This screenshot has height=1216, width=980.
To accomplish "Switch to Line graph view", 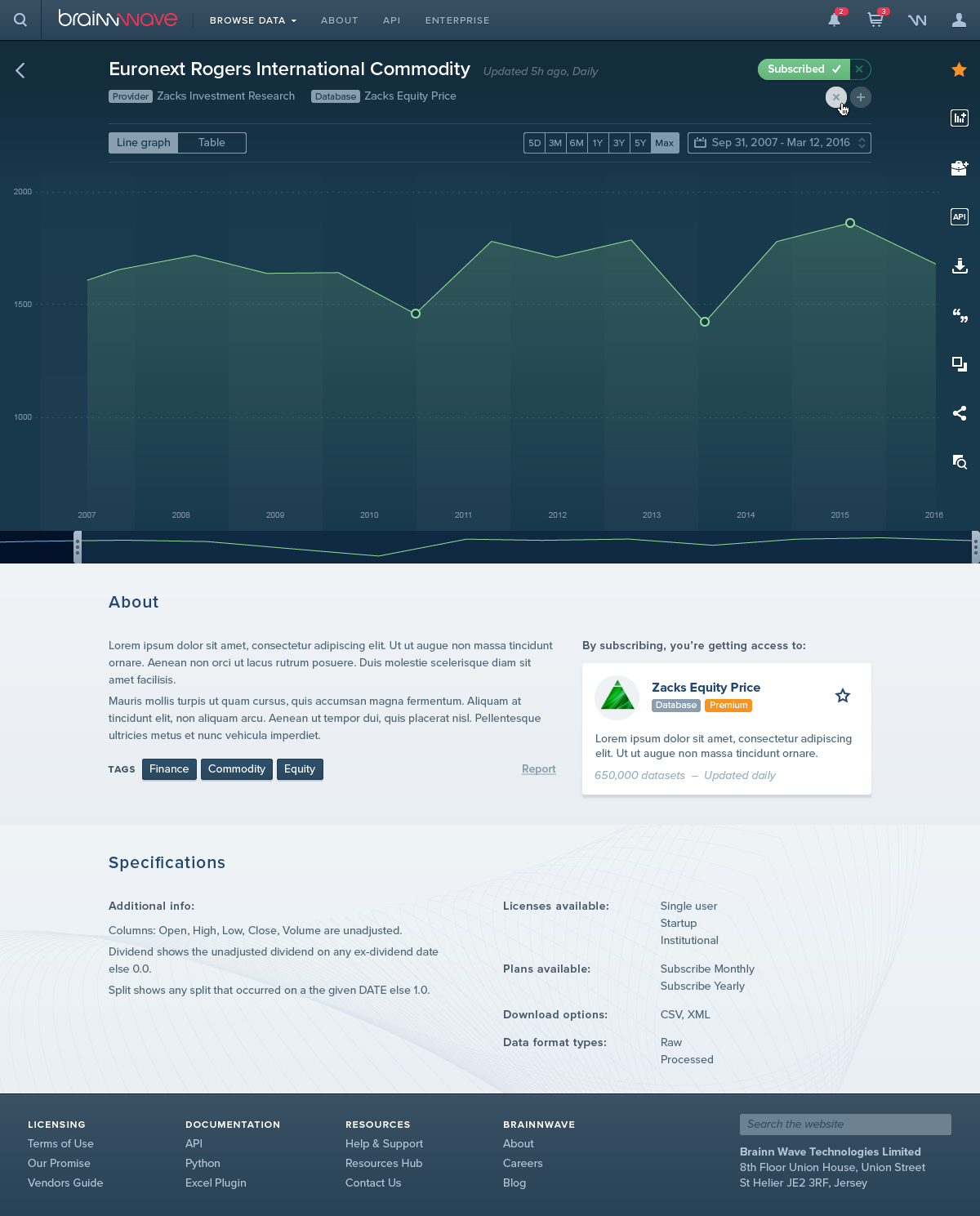I will point(144,143).
